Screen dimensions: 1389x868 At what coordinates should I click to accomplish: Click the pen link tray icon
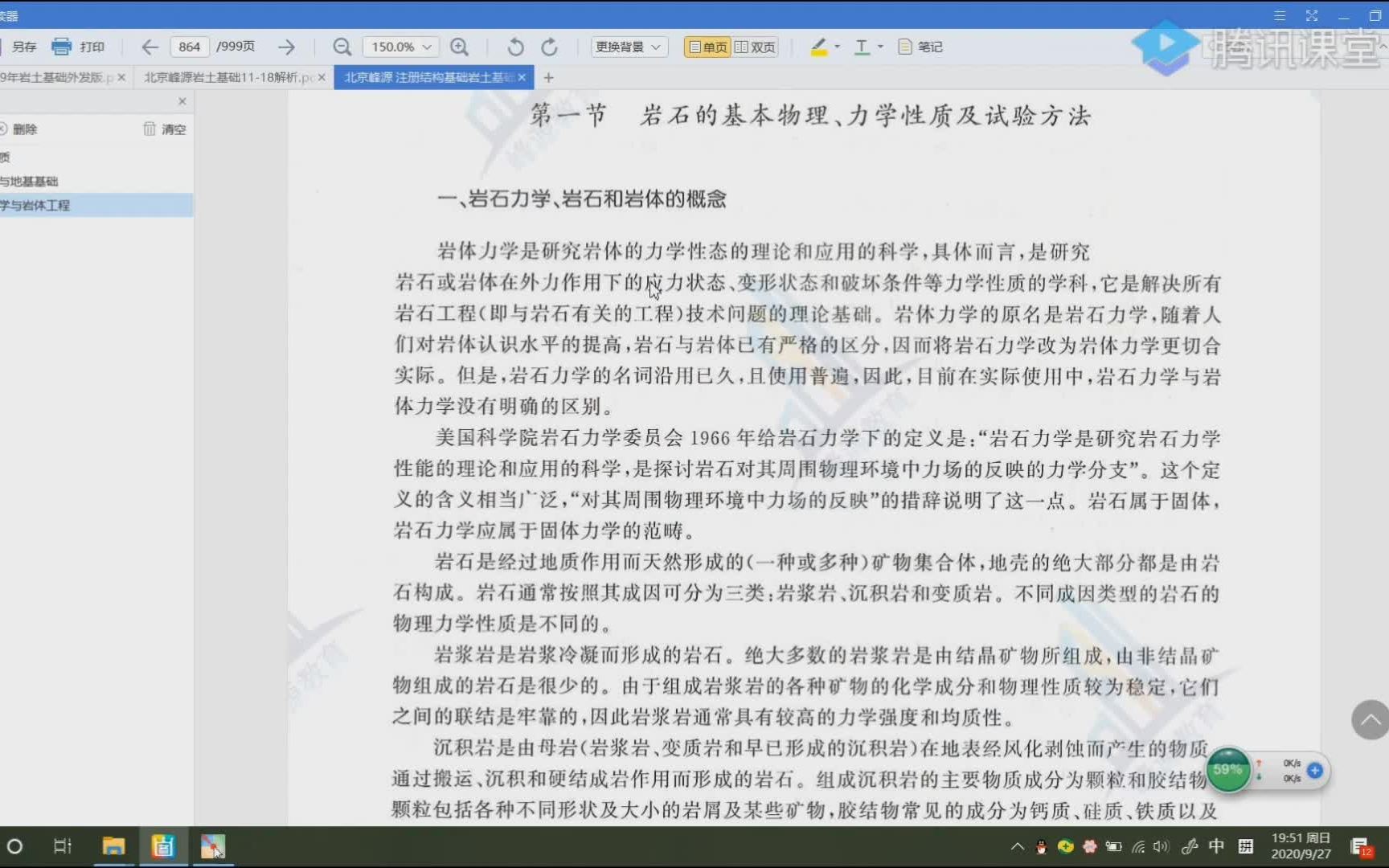pos(1190,846)
